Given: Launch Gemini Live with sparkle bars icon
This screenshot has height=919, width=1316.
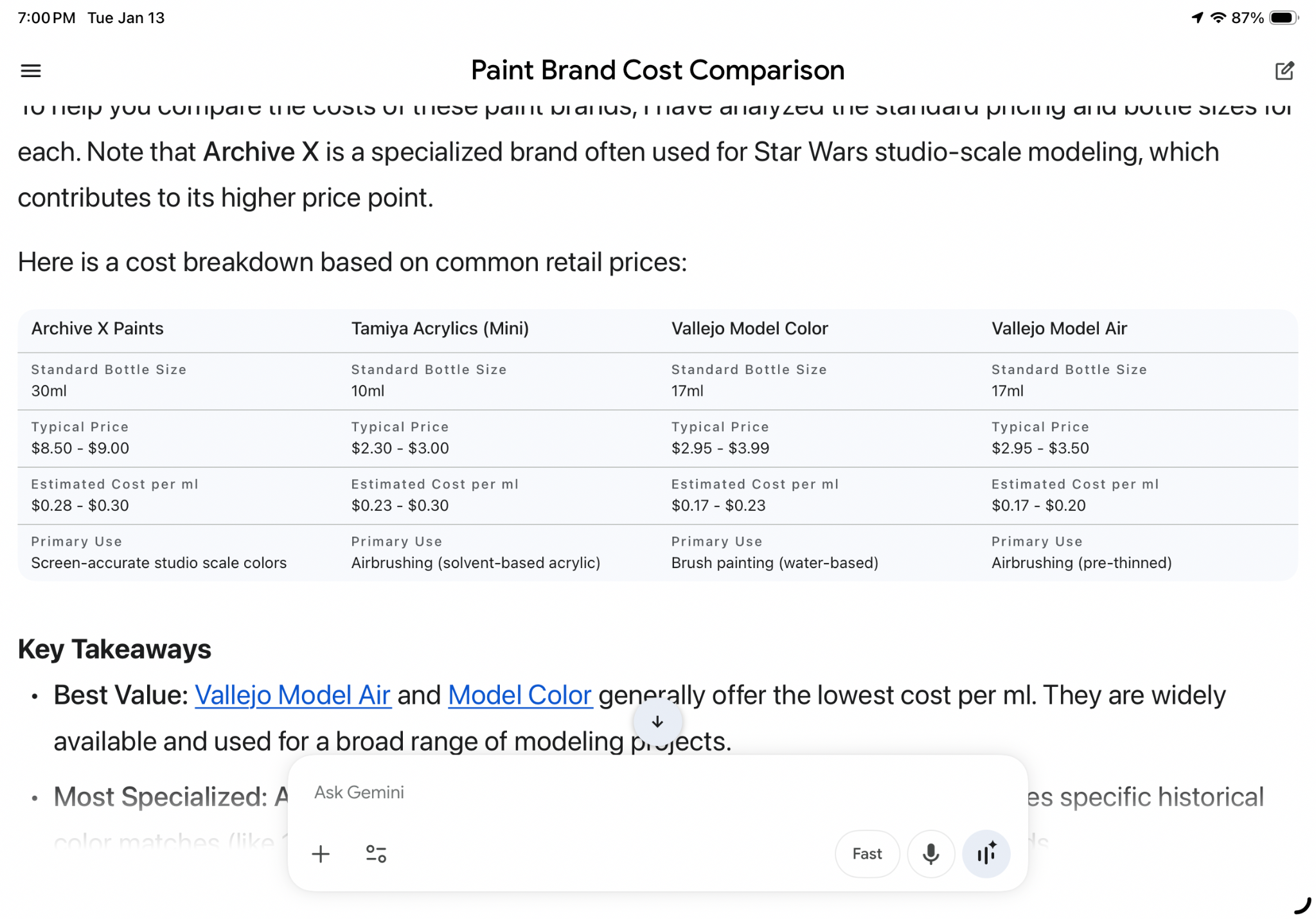Looking at the screenshot, I should (986, 853).
